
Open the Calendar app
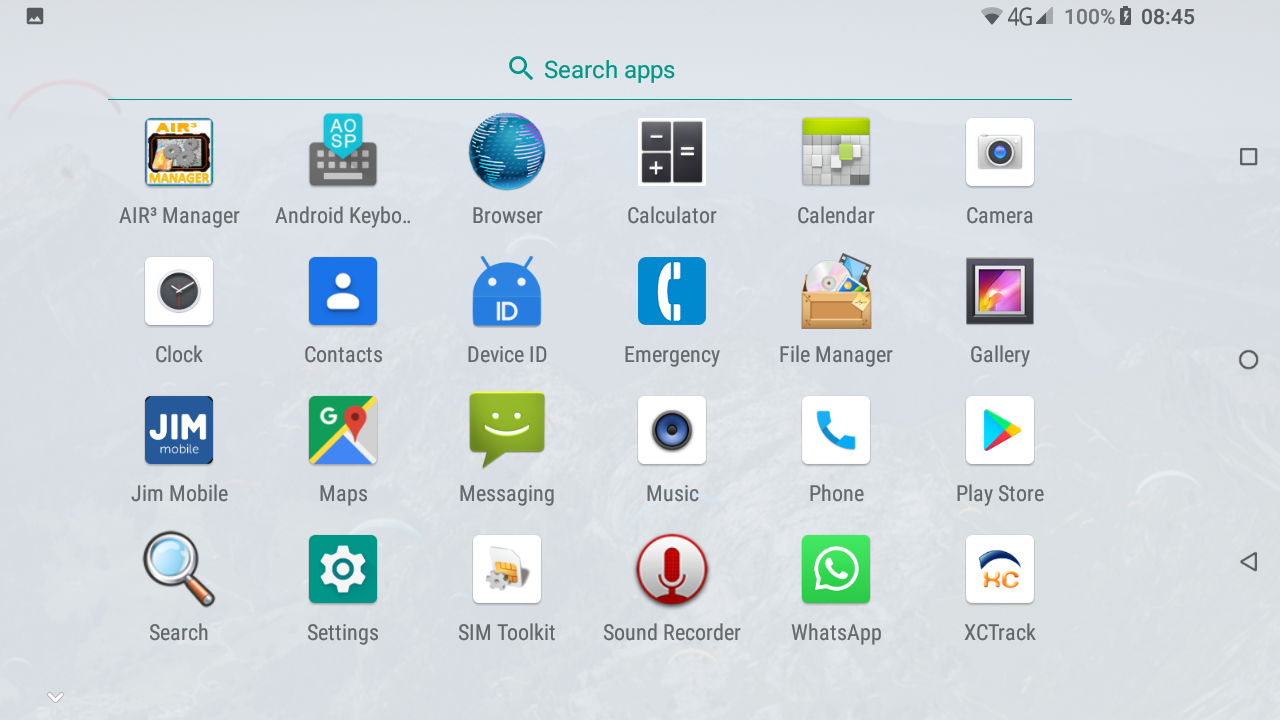tap(836, 152)
